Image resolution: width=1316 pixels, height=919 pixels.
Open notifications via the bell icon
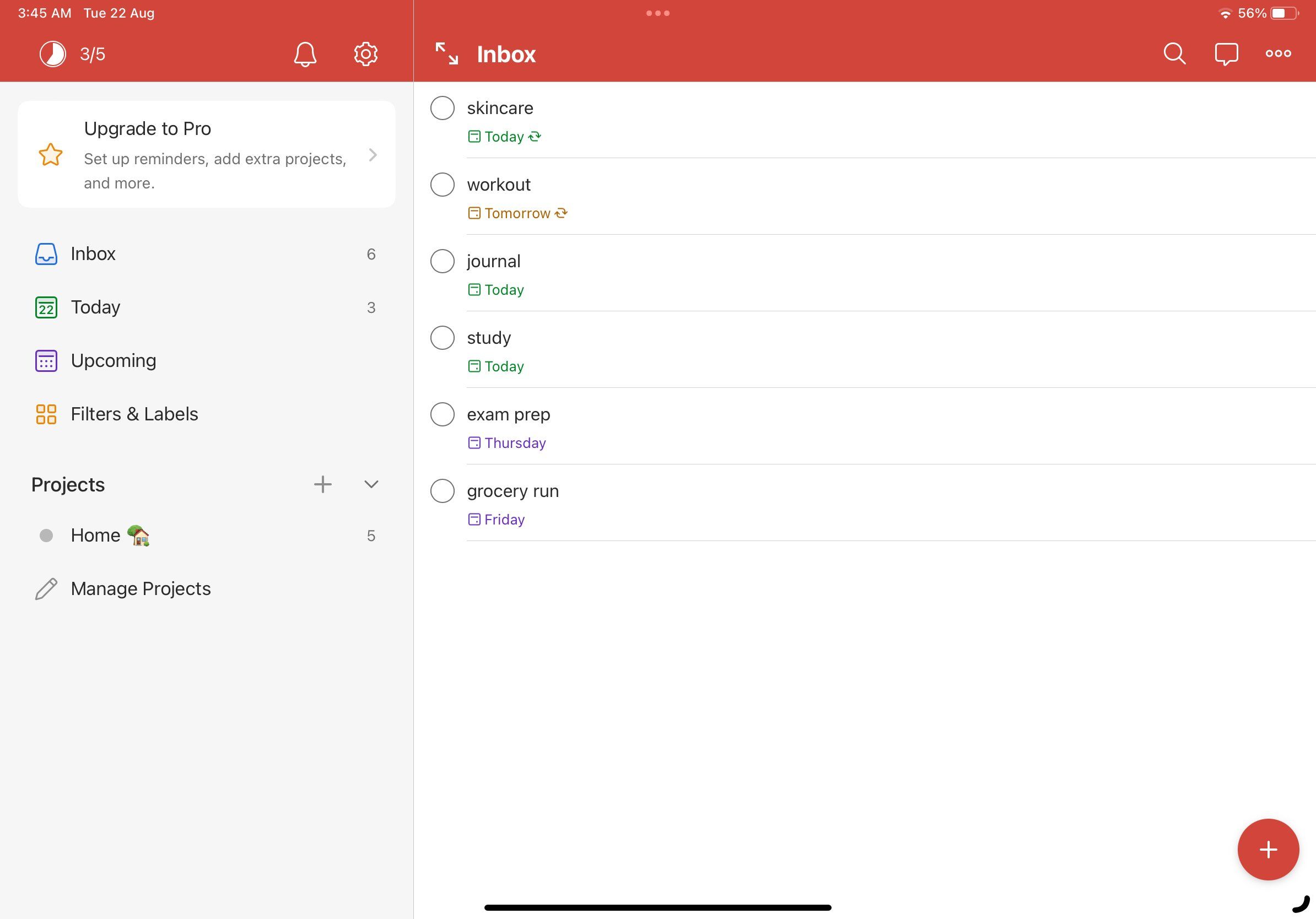tap(305, 53)
